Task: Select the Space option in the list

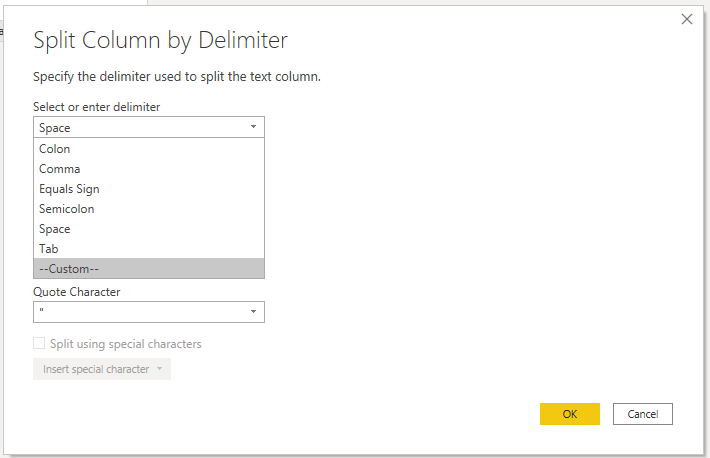Action: click(x=149, y=228)
